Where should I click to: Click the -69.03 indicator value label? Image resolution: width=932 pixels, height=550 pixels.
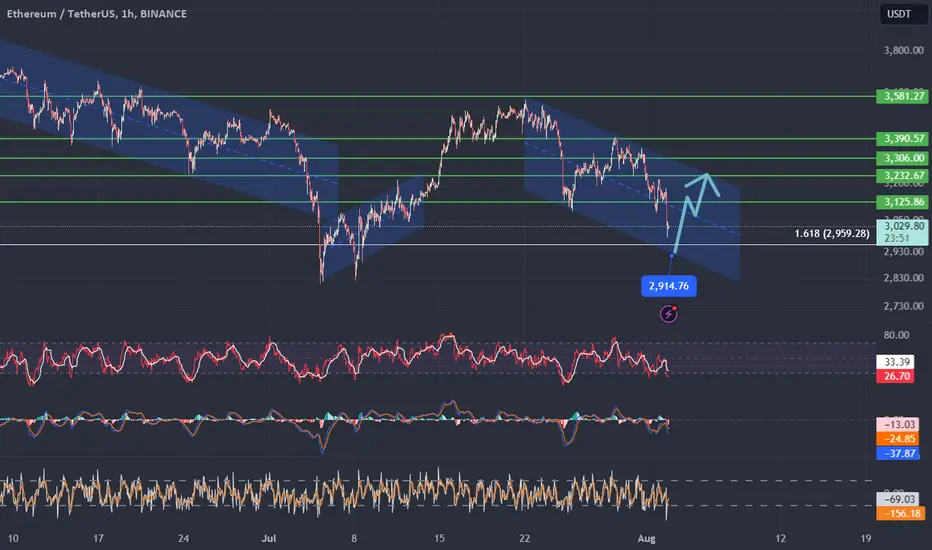(900, 499)
